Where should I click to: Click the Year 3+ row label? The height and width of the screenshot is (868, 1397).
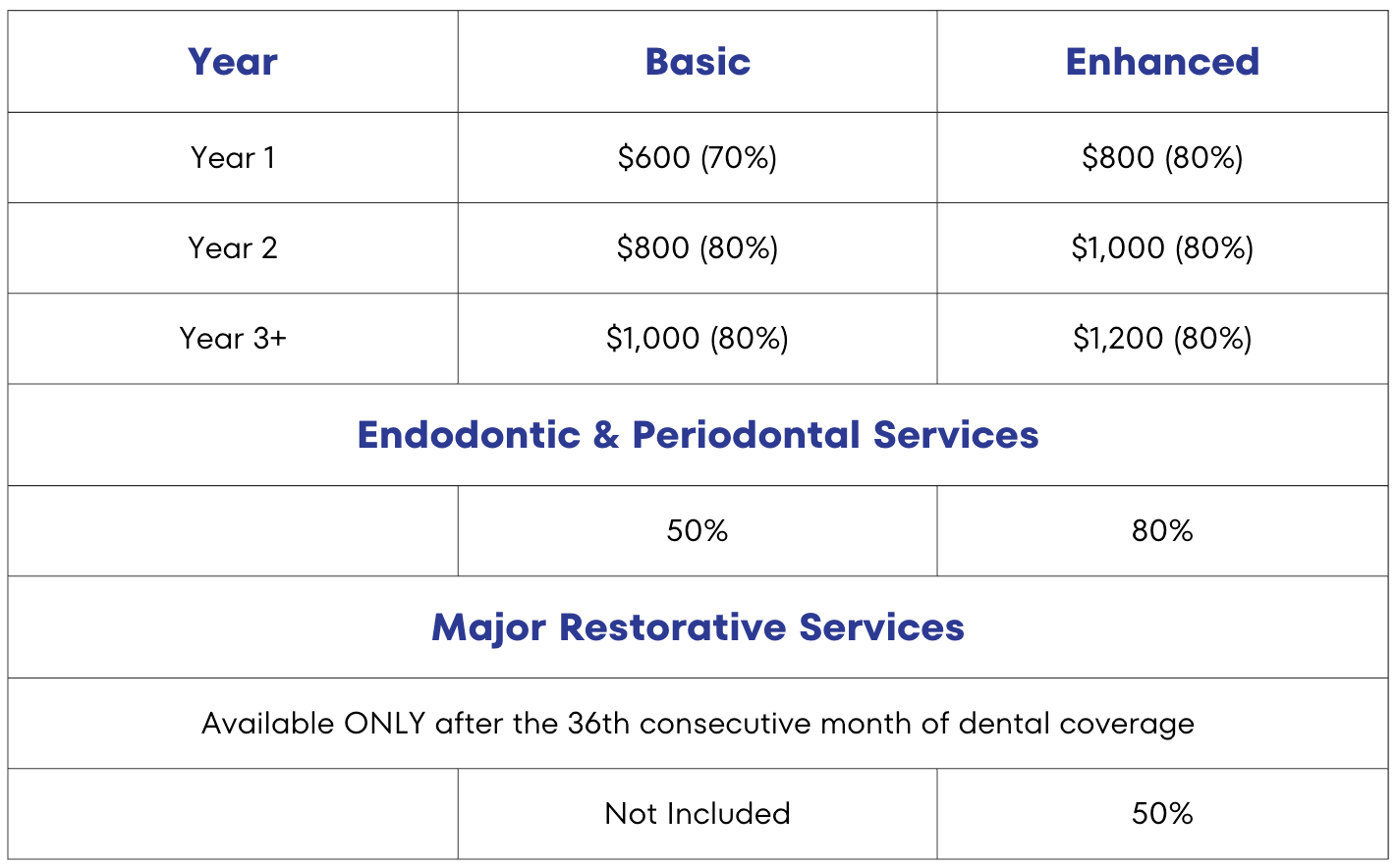tap(233, 338)
